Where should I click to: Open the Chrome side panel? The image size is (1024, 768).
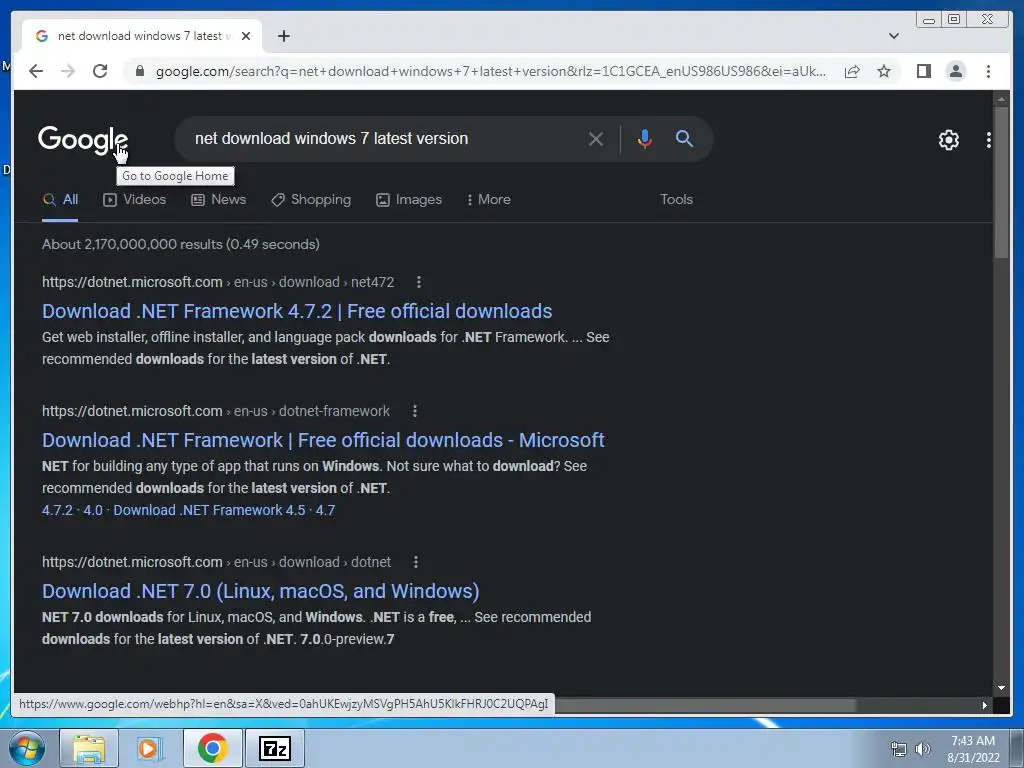coord(923,71)
